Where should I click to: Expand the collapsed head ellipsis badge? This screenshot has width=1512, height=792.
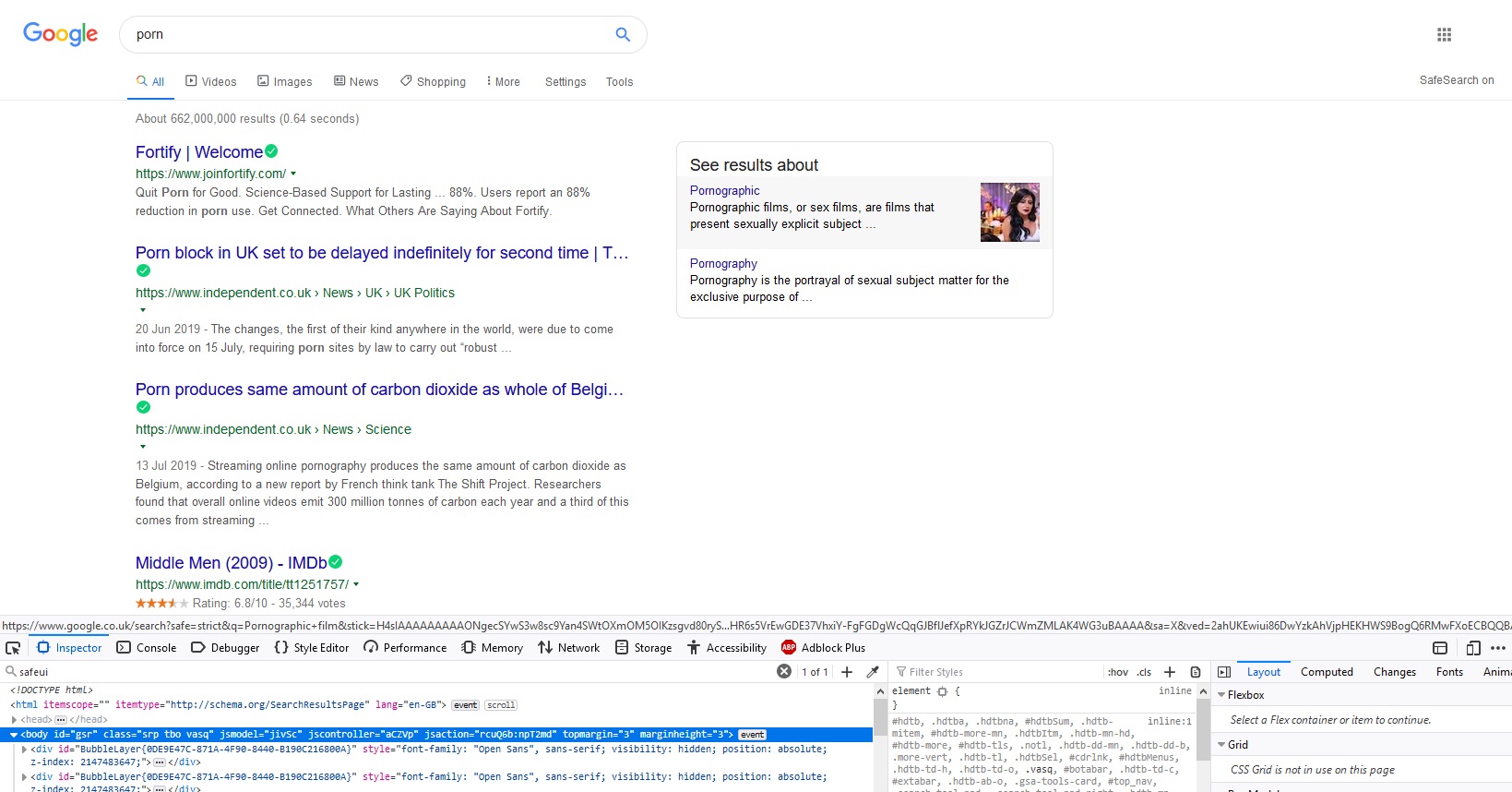pyautogui.click(x=61, y=720)
